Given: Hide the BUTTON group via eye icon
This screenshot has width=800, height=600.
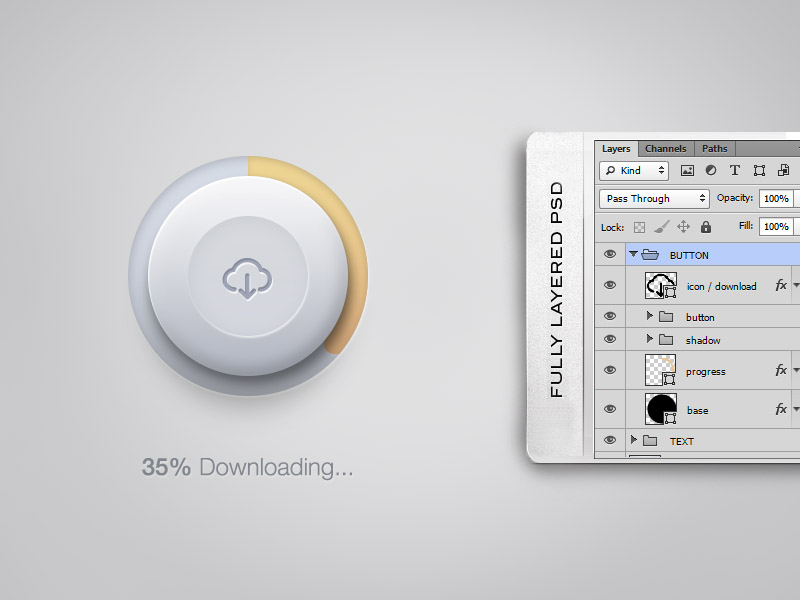Looking at the screenshot, I should coord(610,254).
